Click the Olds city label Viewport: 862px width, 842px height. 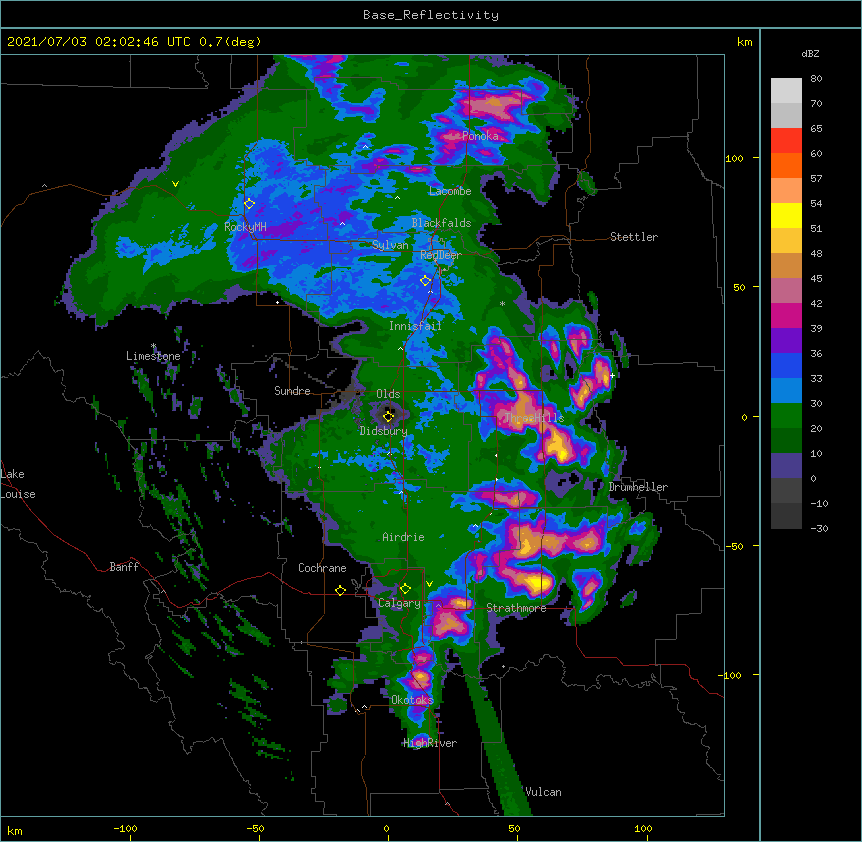388,394
